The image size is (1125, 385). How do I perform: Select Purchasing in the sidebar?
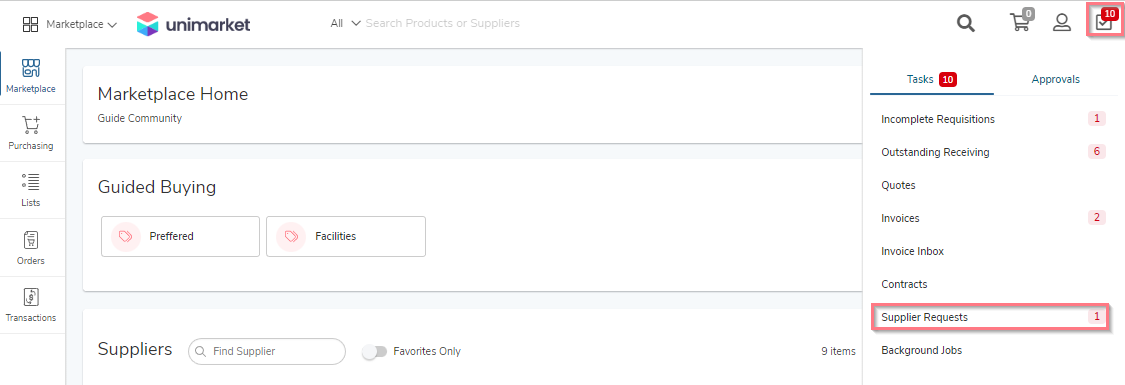tap(31, 133)
